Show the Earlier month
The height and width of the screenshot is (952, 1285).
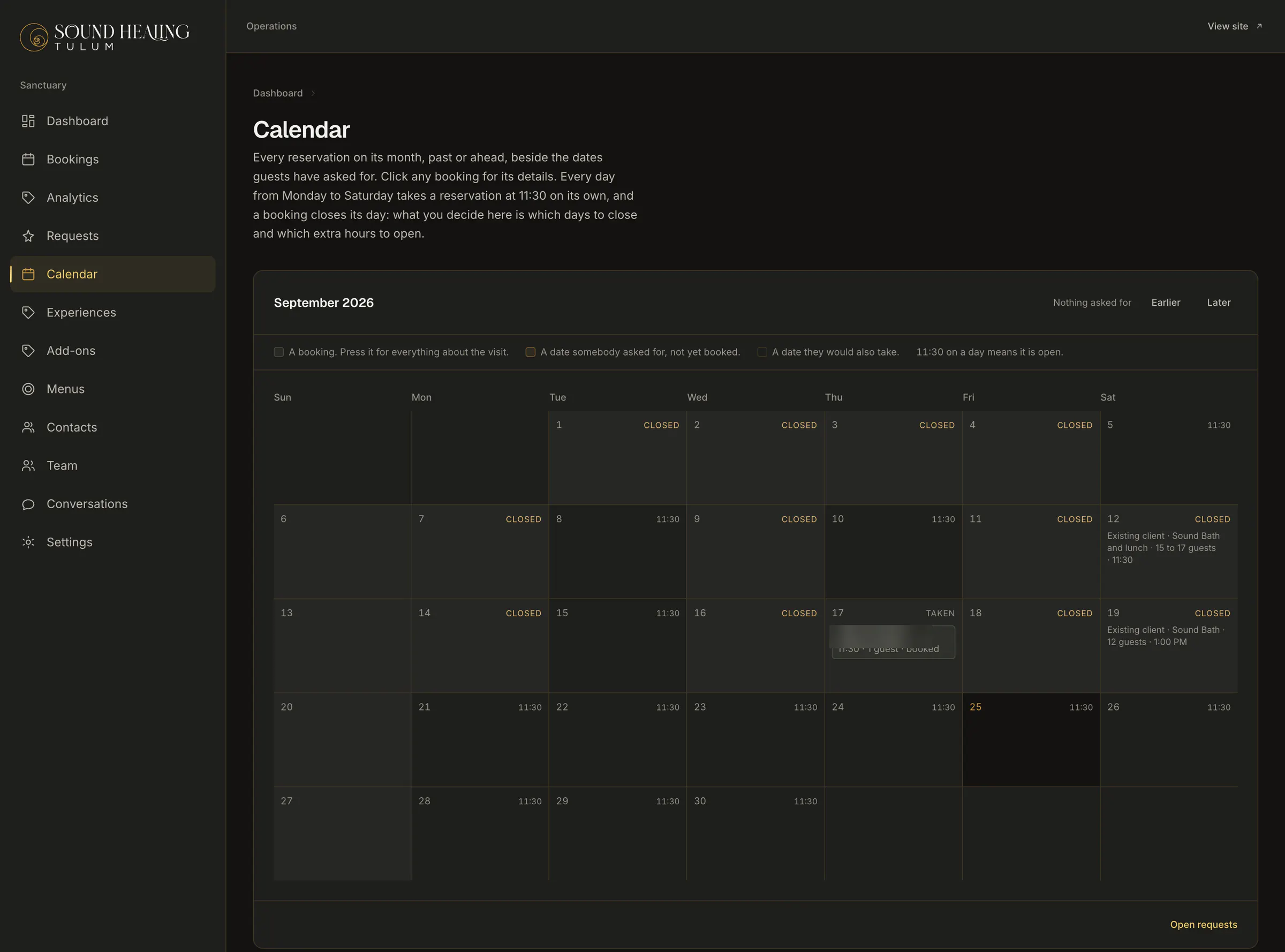click(1165, 303)
